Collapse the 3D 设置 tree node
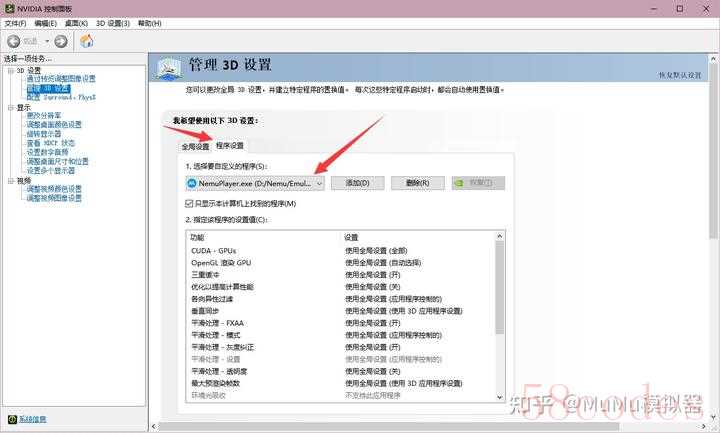The image size is (720, 433). pyautogui.click(x=11, y=70)
